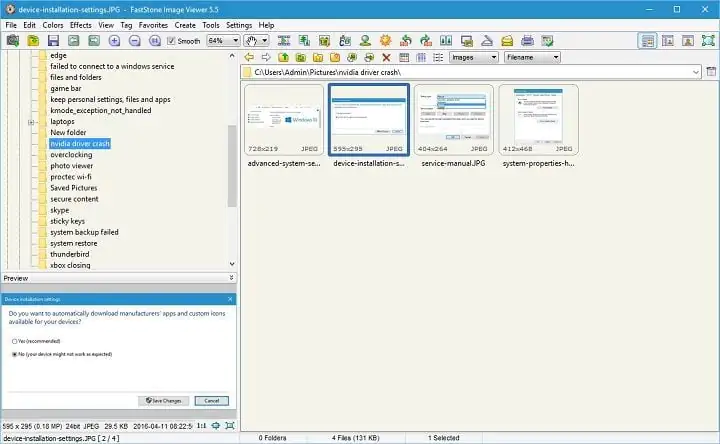Go to the next image in the toolbar
The height and width of the screenshot is (444, 720).
tap(94, 41)
